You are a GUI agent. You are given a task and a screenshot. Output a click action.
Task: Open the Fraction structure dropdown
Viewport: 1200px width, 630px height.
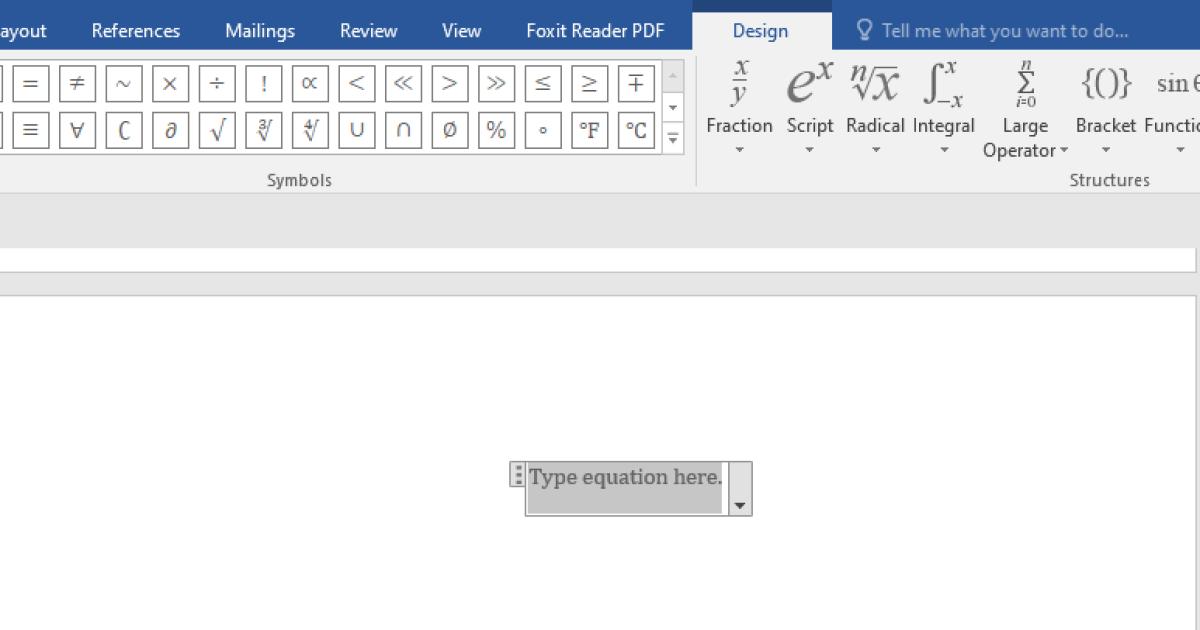pyautogui.click(x=739, y=110)
